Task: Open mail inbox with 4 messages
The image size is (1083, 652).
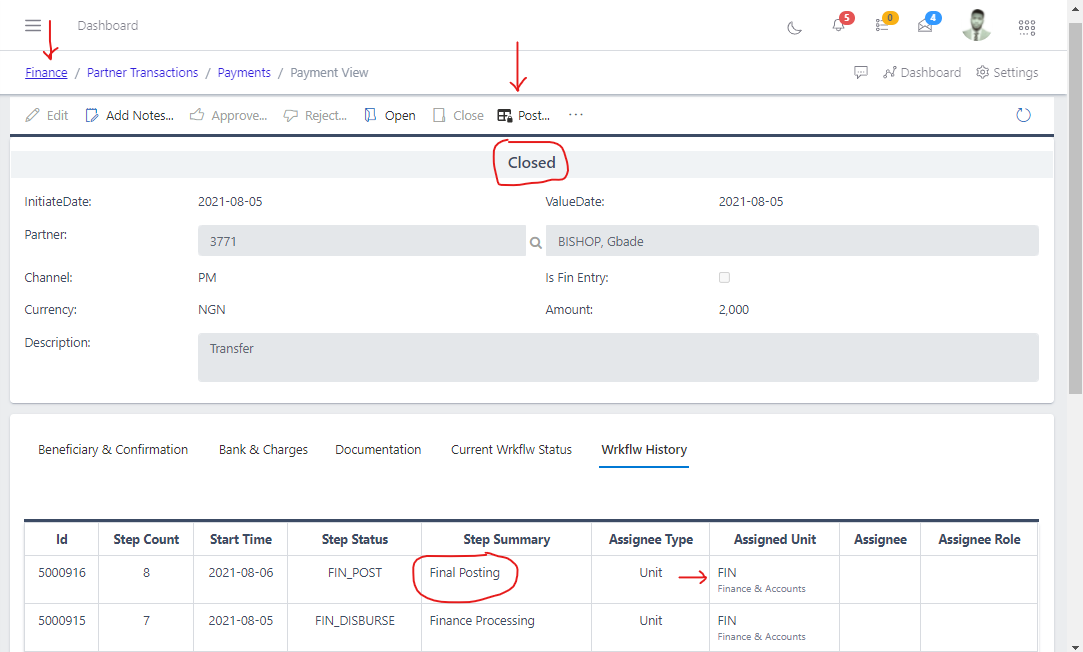Action: click(x=925, y=26)
